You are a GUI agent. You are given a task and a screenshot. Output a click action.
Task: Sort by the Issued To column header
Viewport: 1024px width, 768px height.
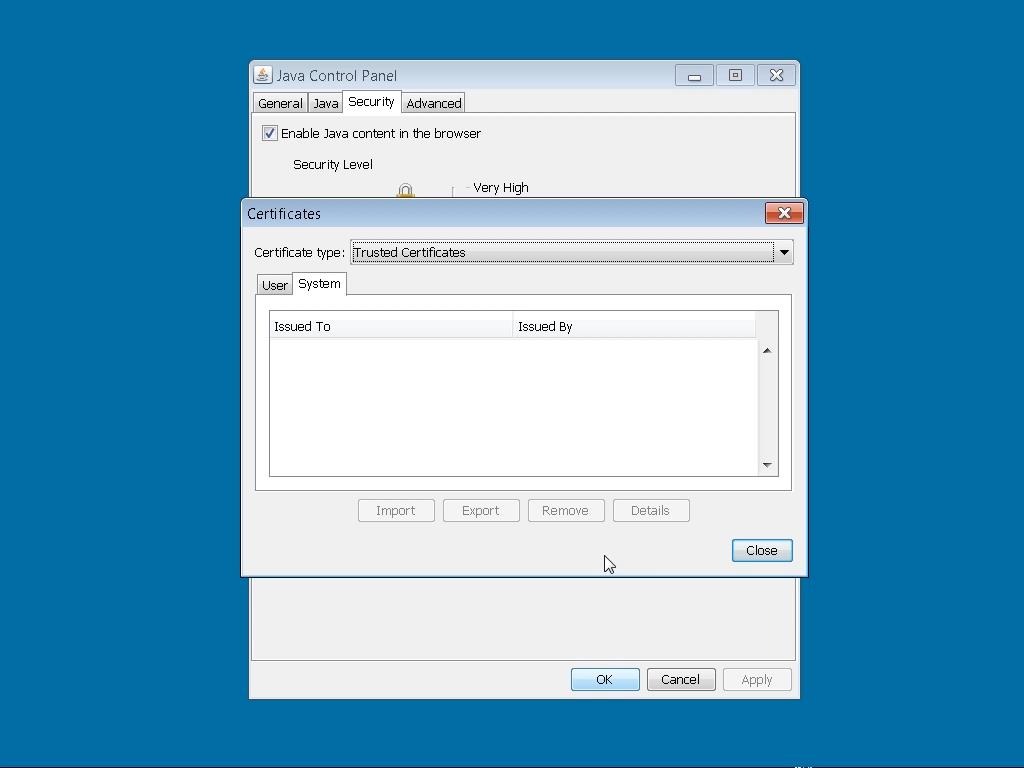(x=391, y=326)
